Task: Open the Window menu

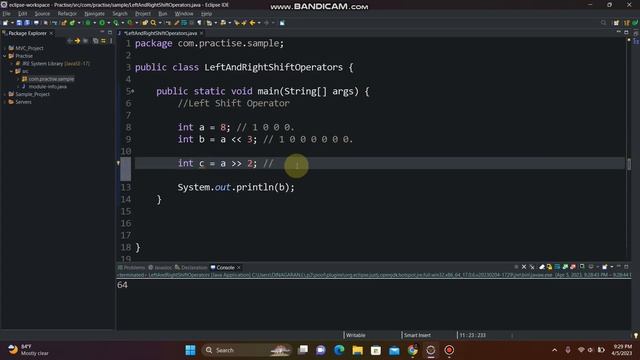Action: pos(184,13)
